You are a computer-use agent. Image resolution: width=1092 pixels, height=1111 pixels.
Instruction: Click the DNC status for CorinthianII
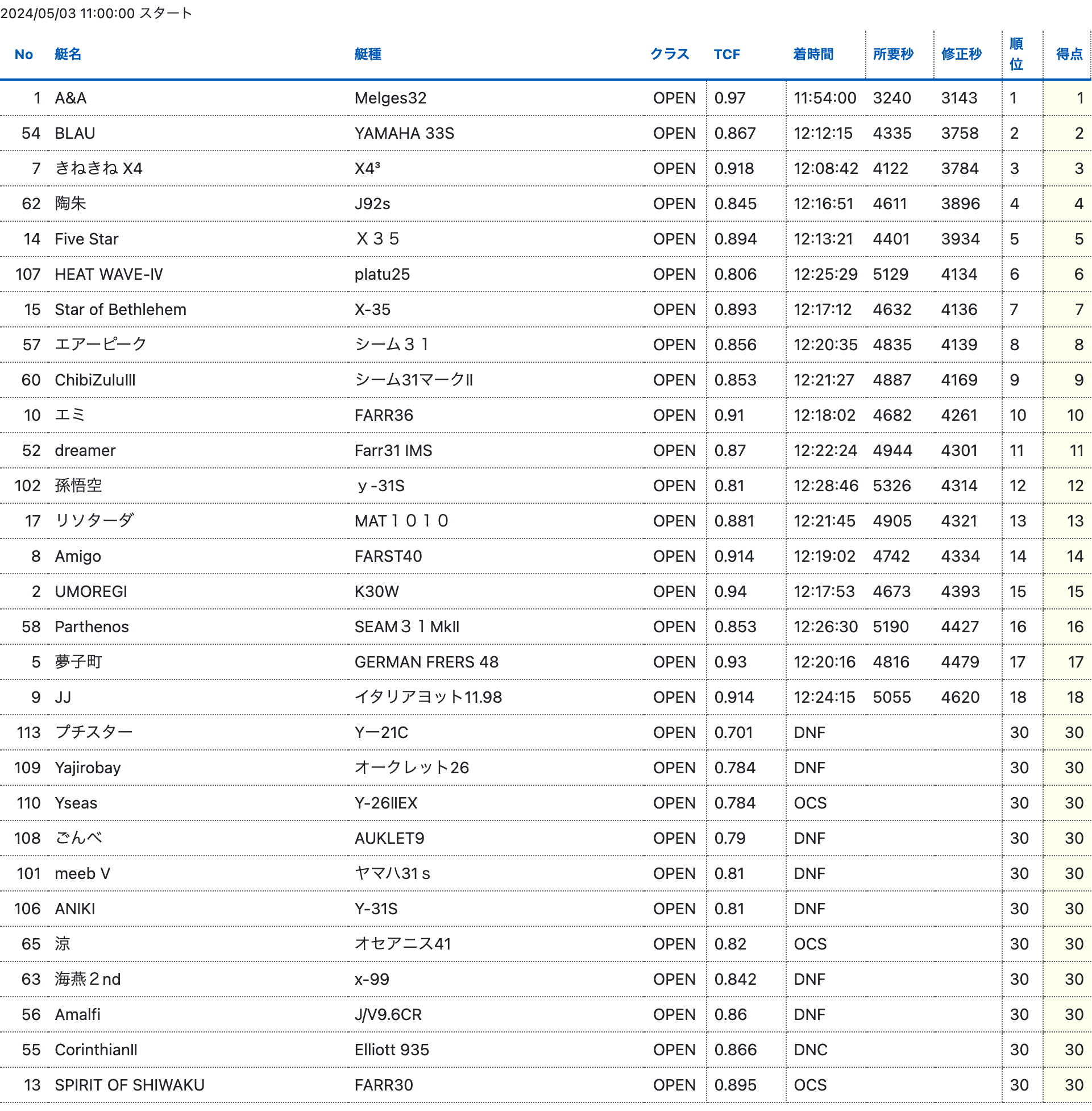(x=810, y=1050)
